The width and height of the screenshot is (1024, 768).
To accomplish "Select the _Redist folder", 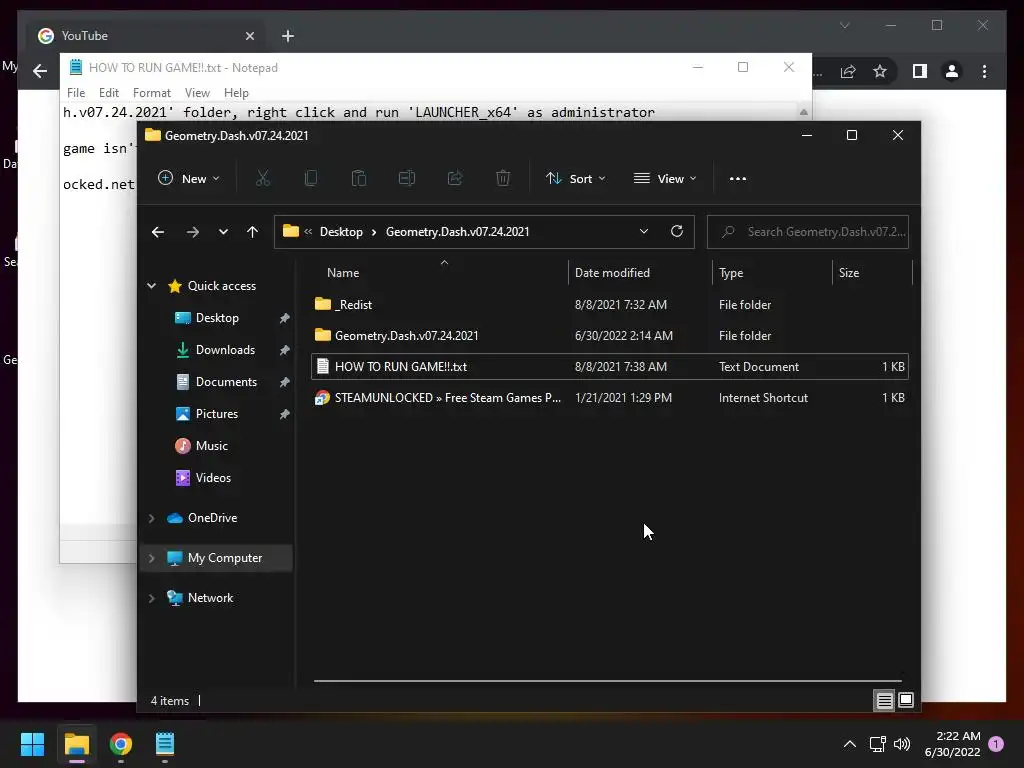I will [x=610, y=305].
